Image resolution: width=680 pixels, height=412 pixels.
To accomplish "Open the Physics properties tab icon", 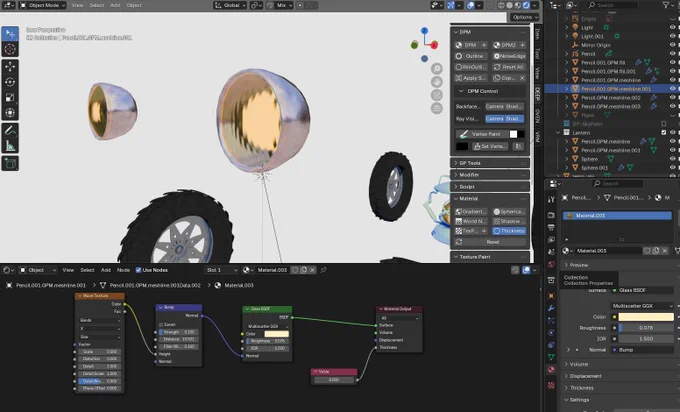I will click(x=551, y=333).
